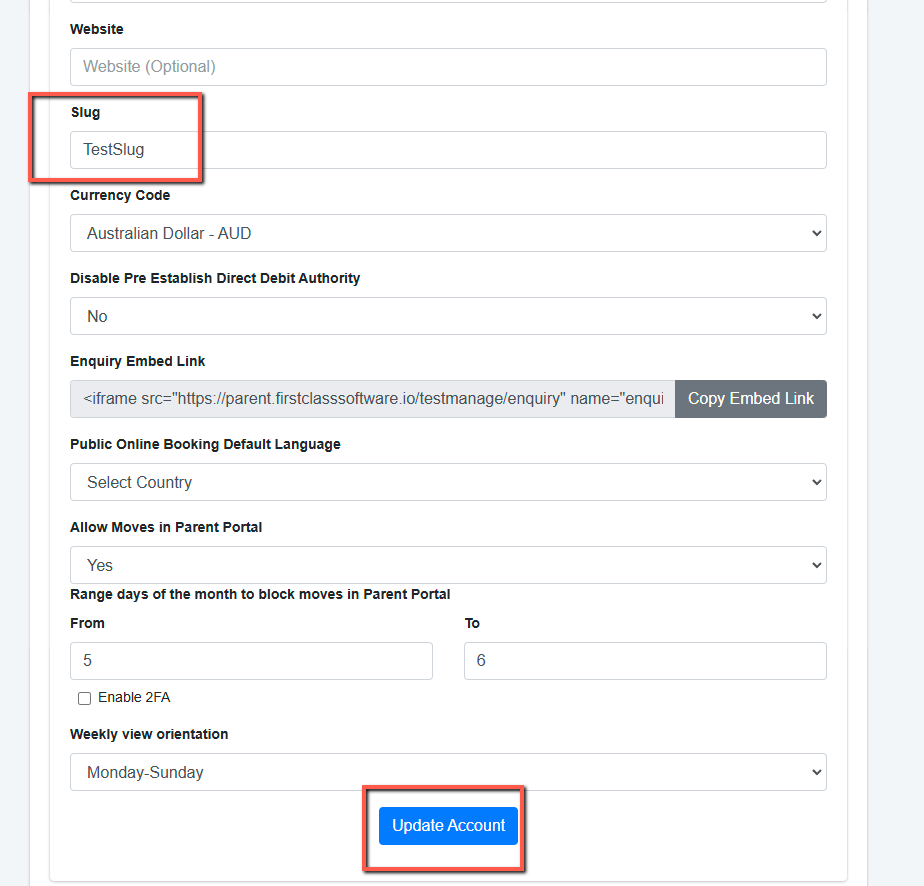The image size is (924, 886).
Task: Click the Website (Optional) input field
Action: tap(448, 67)
